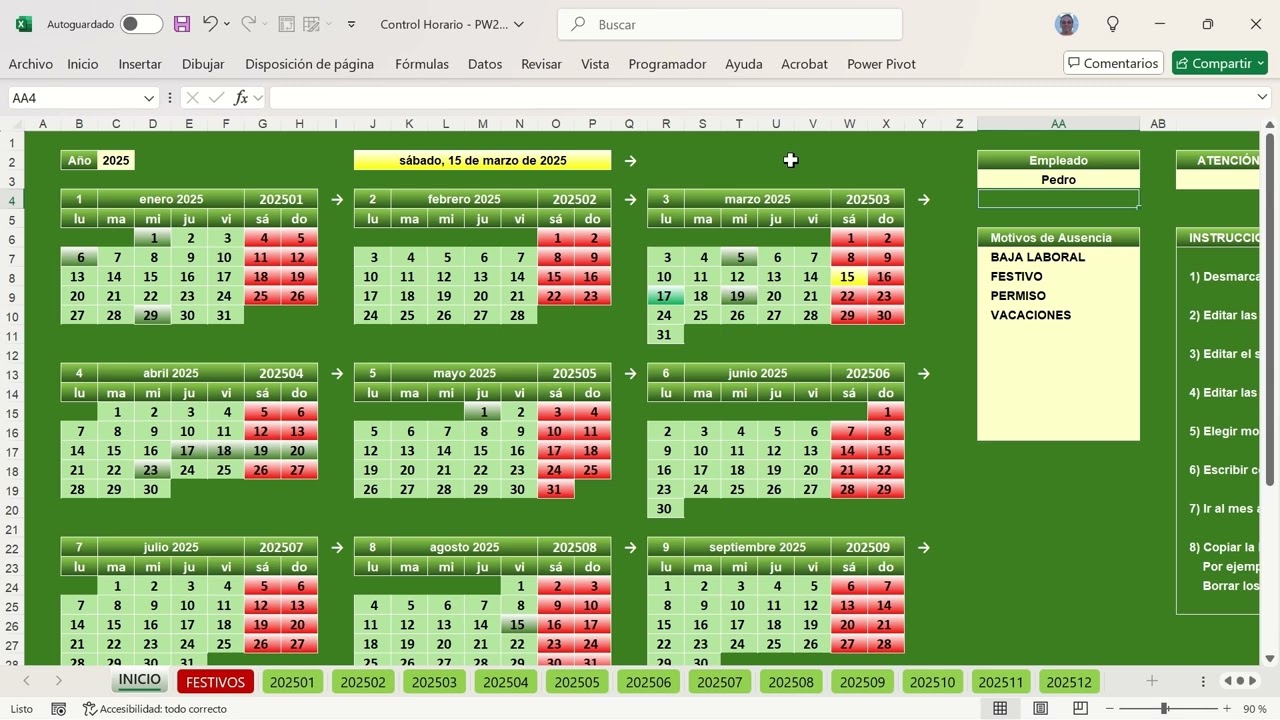Viewport: 1280px width, 720px height.
Task: Click the lightbulb ideas icon in title bar
Action: [x=1113, y=24]
